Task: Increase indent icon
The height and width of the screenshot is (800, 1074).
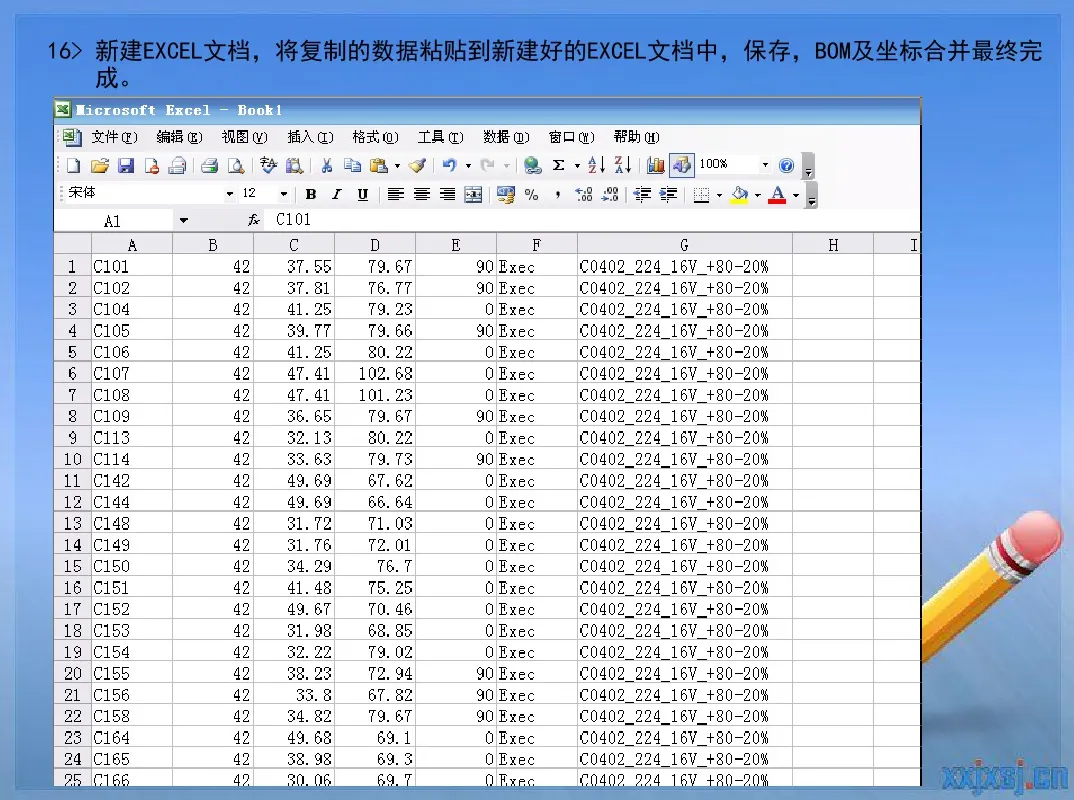Action: coord(668,195)
